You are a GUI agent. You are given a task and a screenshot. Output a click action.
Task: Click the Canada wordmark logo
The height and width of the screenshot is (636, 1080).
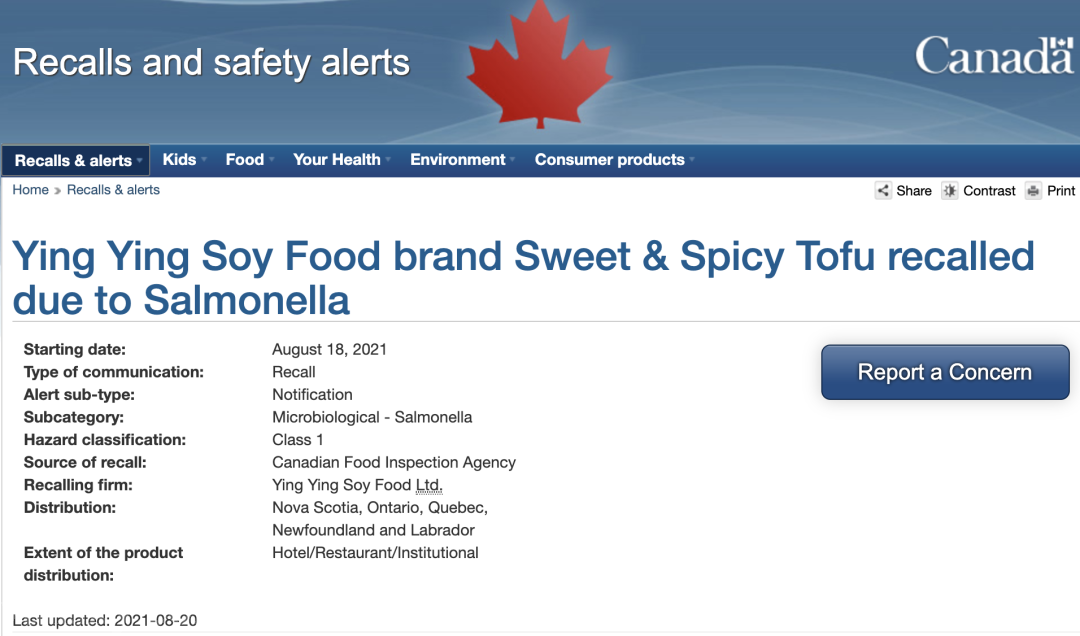[993, 56]
